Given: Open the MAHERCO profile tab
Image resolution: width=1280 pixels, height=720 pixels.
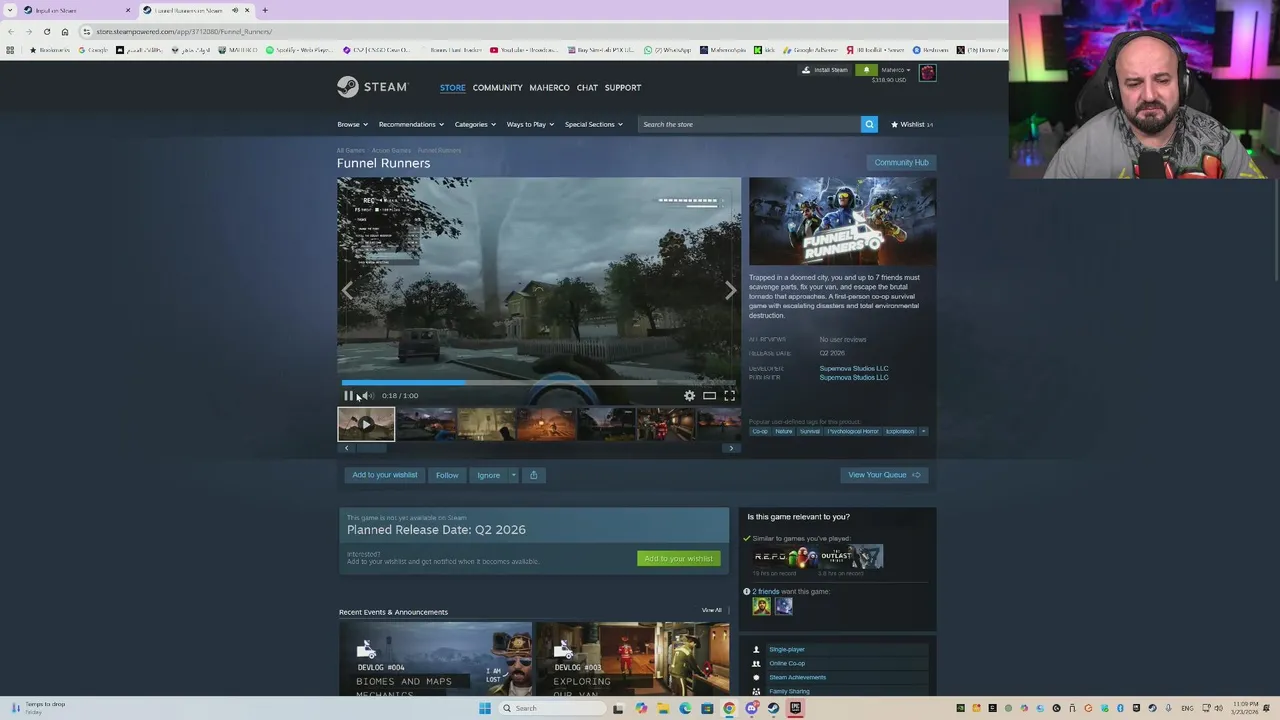Looking at the screenshot, I should tap(549, 88).
